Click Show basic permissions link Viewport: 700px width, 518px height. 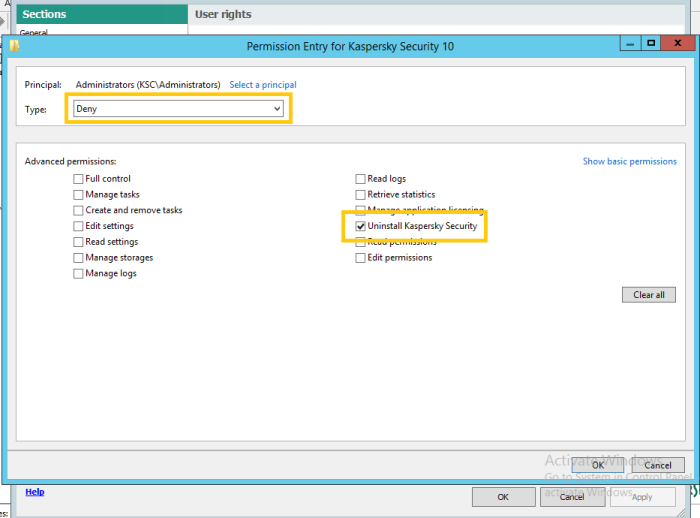tap(629, 161)
